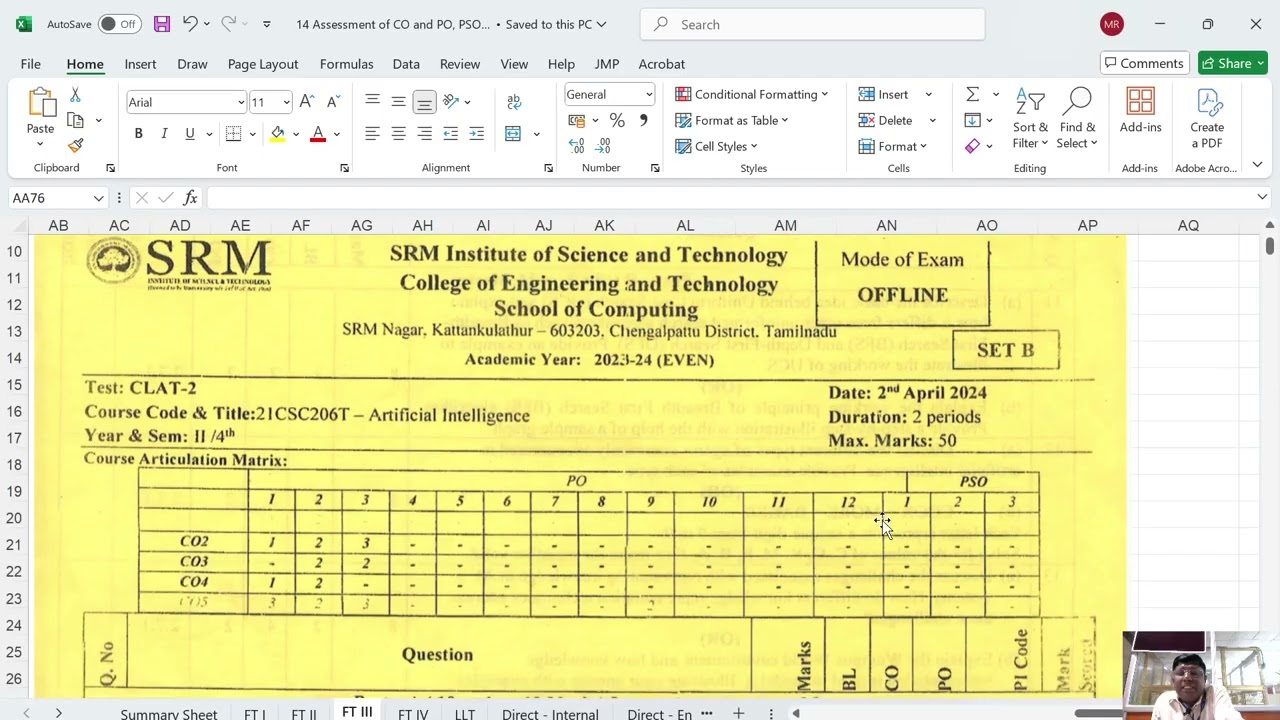Click the Cut scissors icon

[75, 95]
